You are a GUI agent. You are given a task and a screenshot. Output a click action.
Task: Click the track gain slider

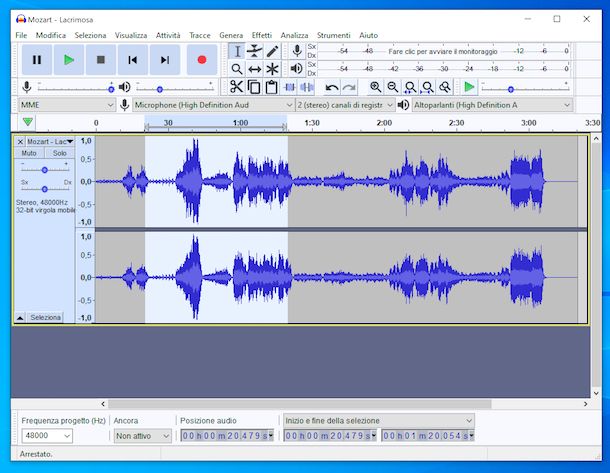click(45, 170)
